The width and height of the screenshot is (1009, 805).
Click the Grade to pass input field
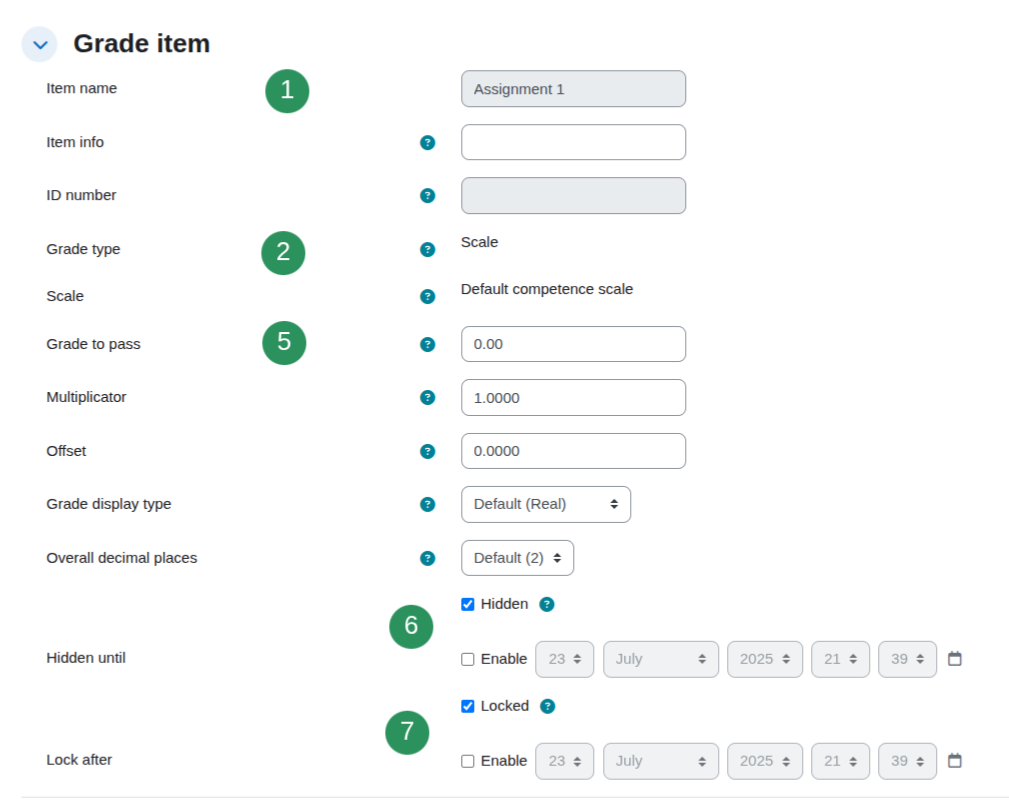573,344
